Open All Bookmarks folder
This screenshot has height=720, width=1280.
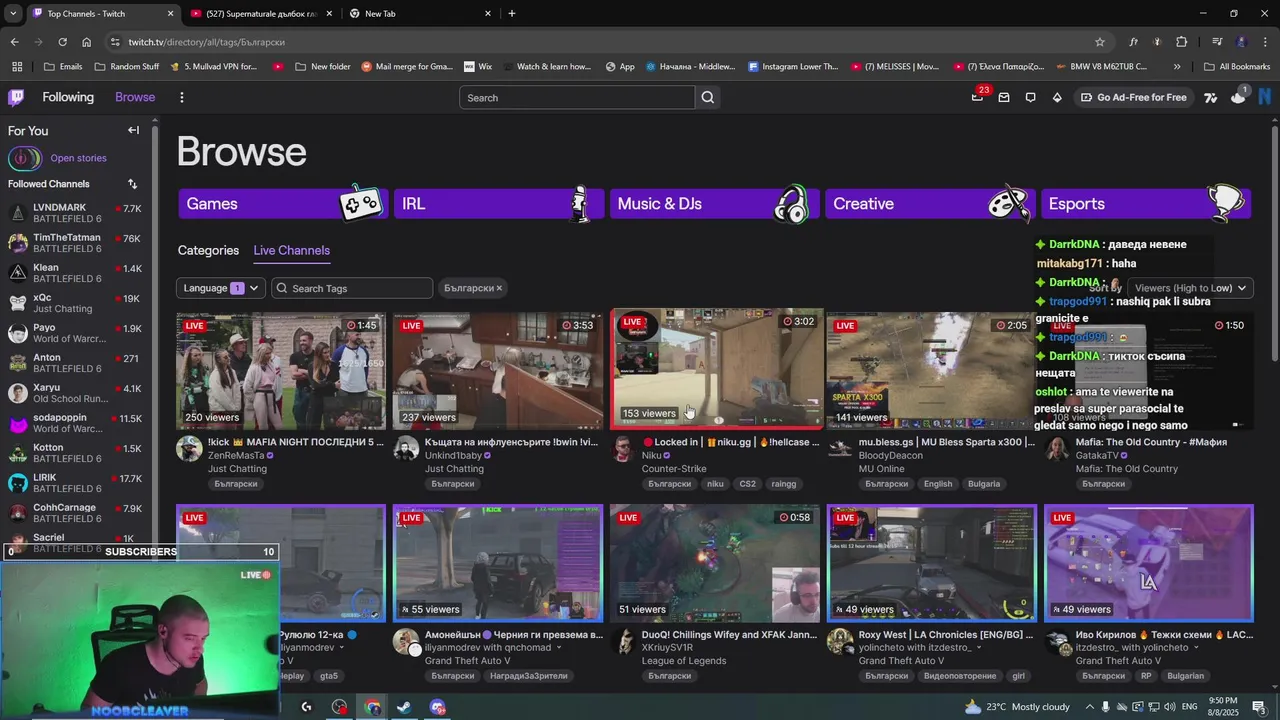point(1237,67)
